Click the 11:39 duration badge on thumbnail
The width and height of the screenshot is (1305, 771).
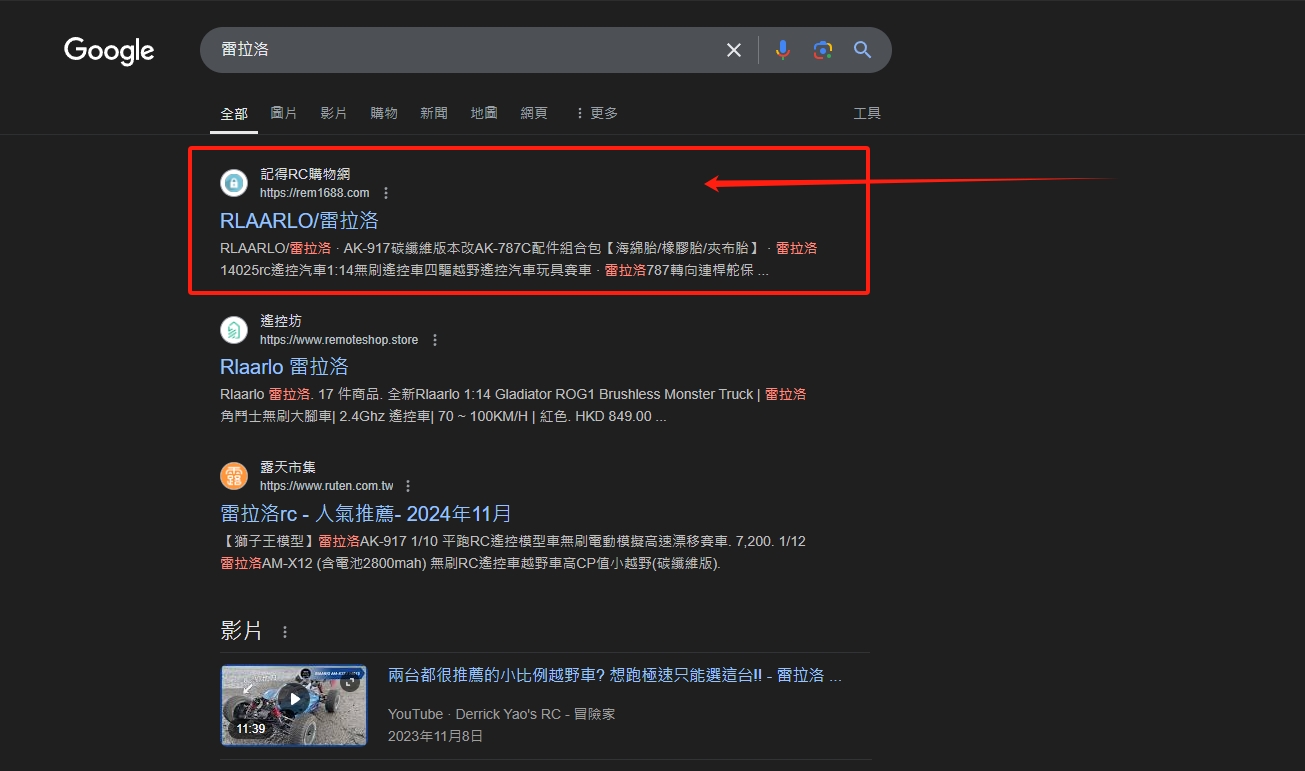[250, 729]
